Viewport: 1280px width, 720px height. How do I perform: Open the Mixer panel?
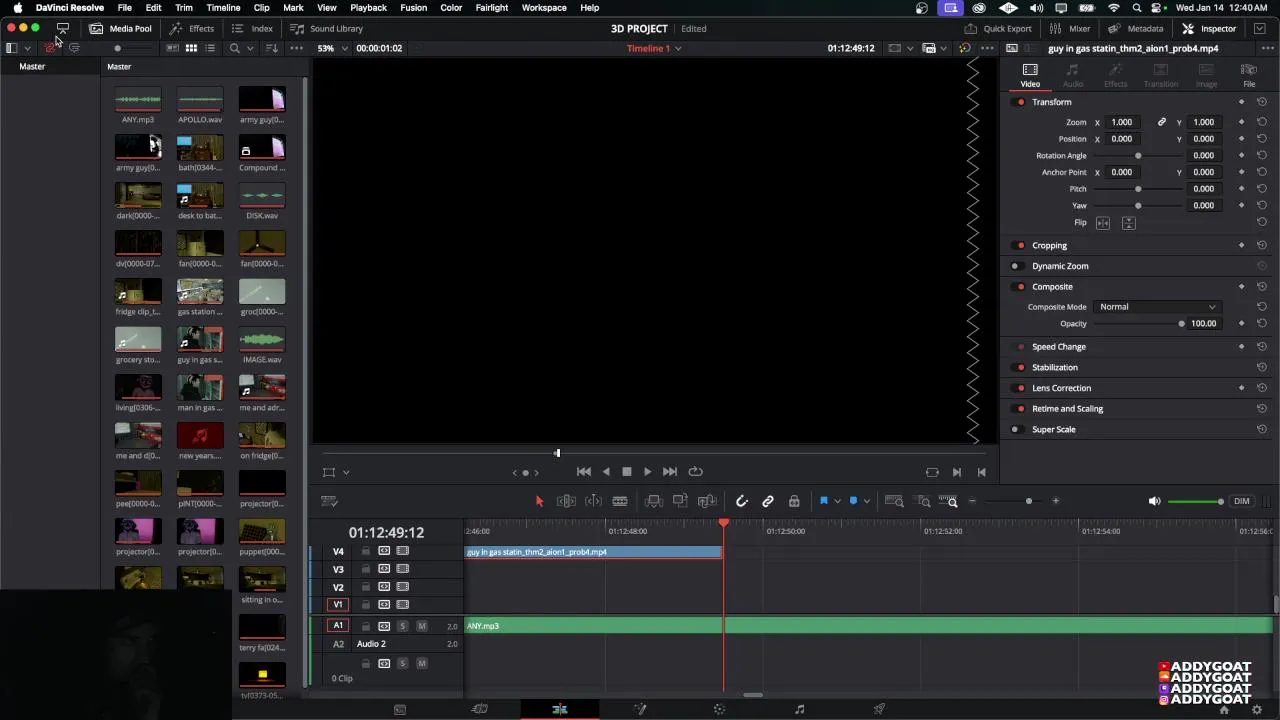tap(1070, 28)
